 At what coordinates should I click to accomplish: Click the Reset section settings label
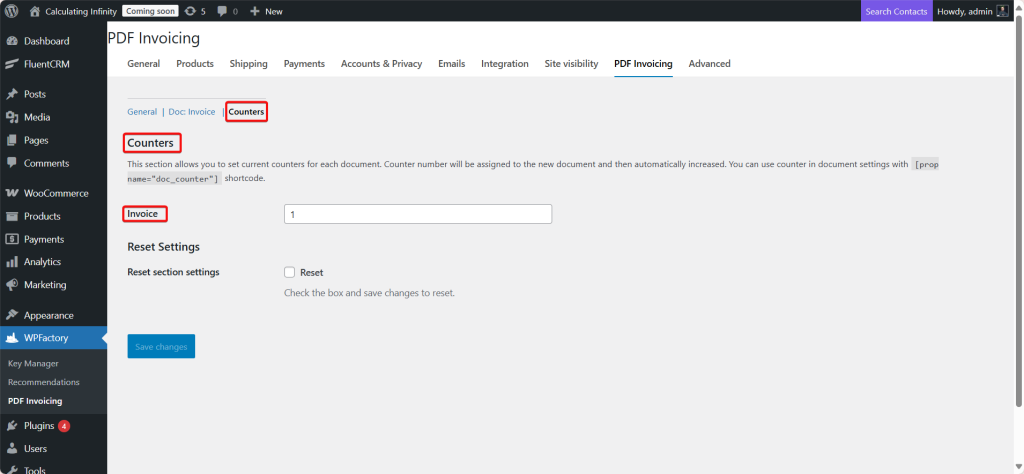173,272
